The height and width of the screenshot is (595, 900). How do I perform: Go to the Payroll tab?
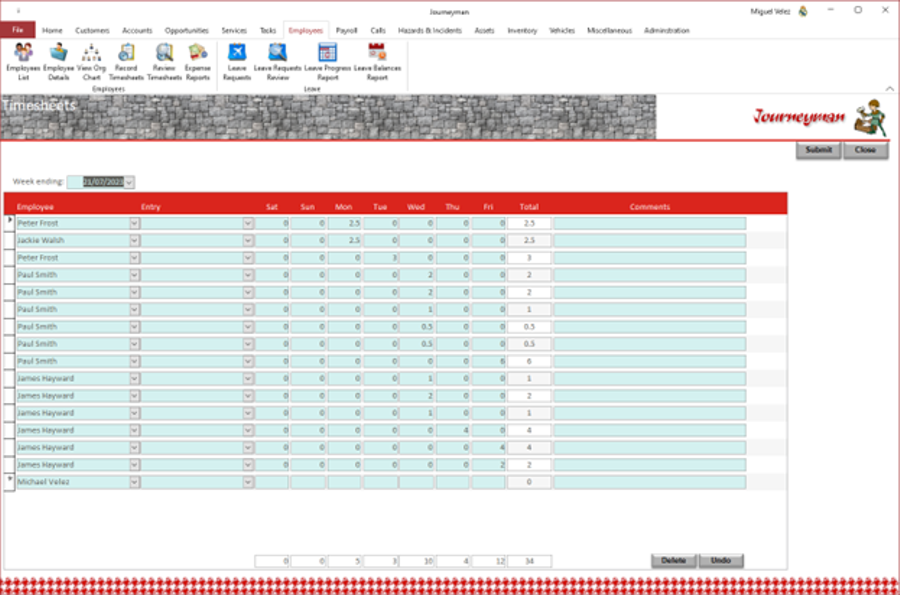pyautogui.click(x=346, y=30)
